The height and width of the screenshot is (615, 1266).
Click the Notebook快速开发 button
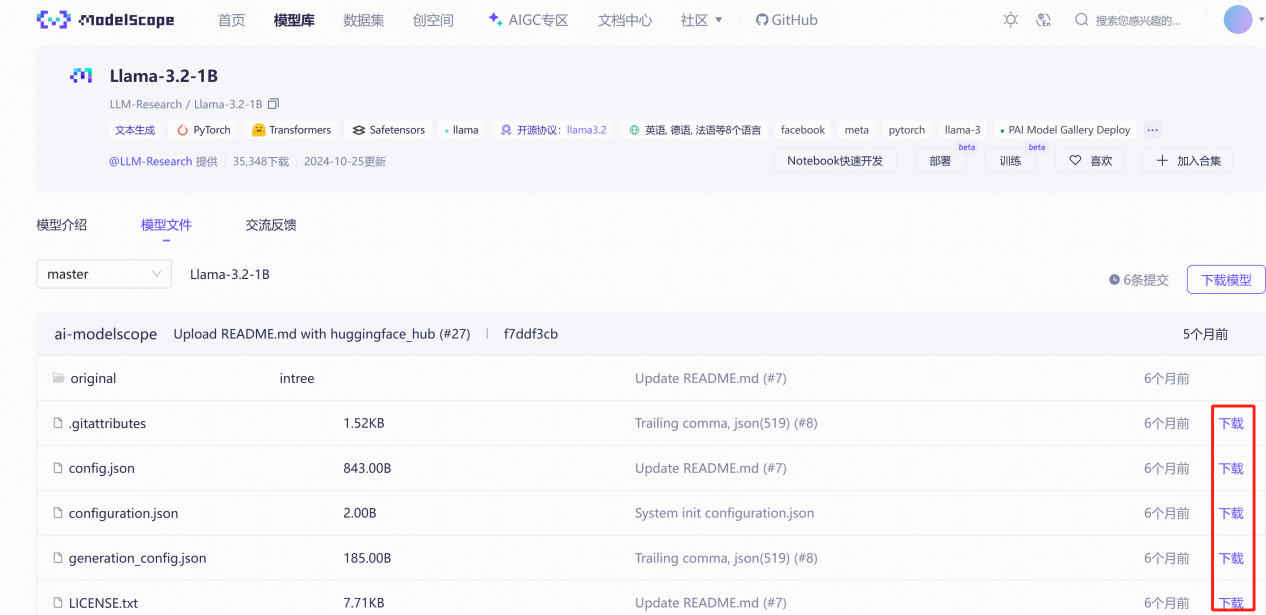point(835,160)
